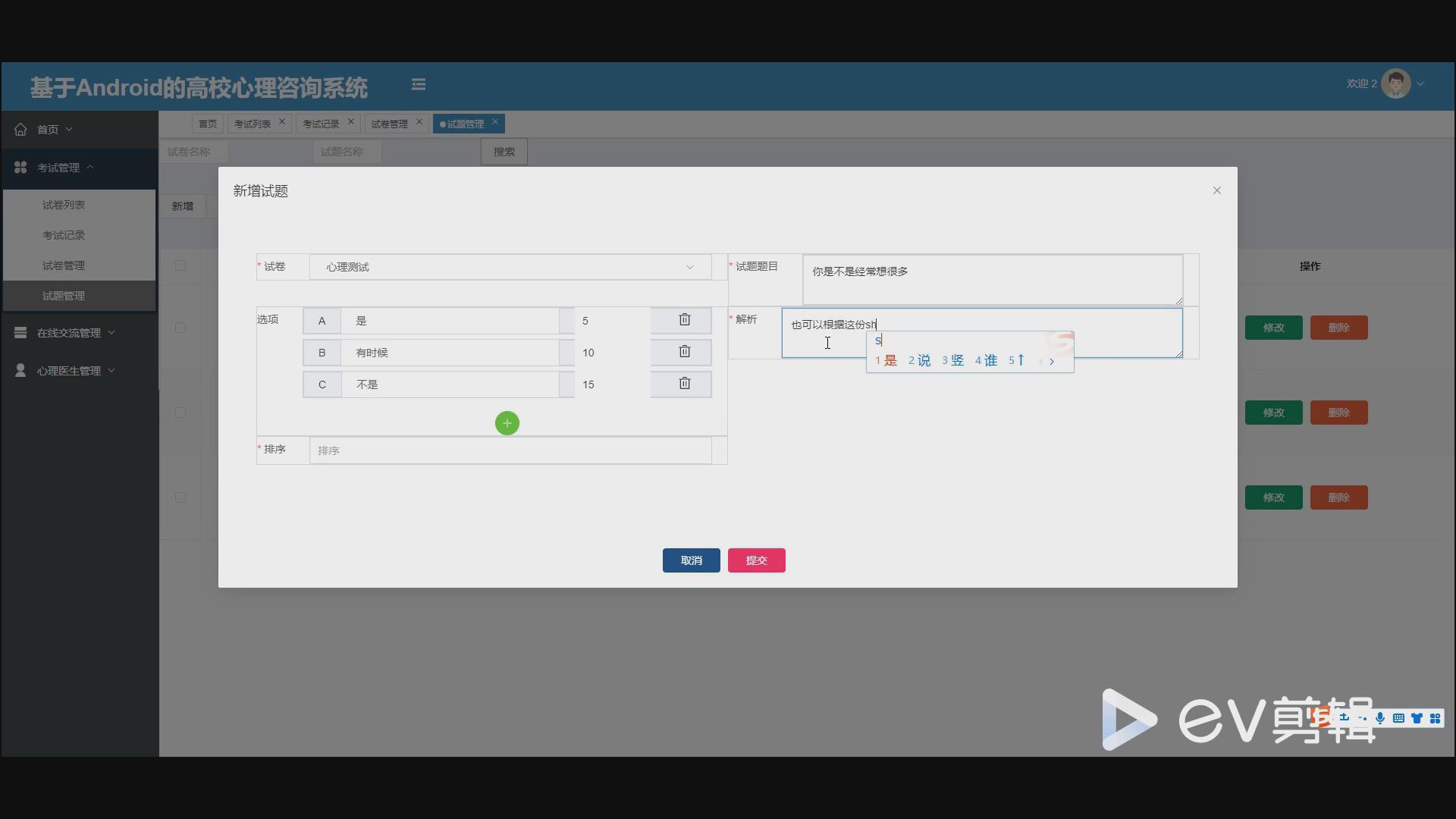This screenshot has height=819, width=1456.
Task: Delete option B with trash icon
Action: pos(684,352)
